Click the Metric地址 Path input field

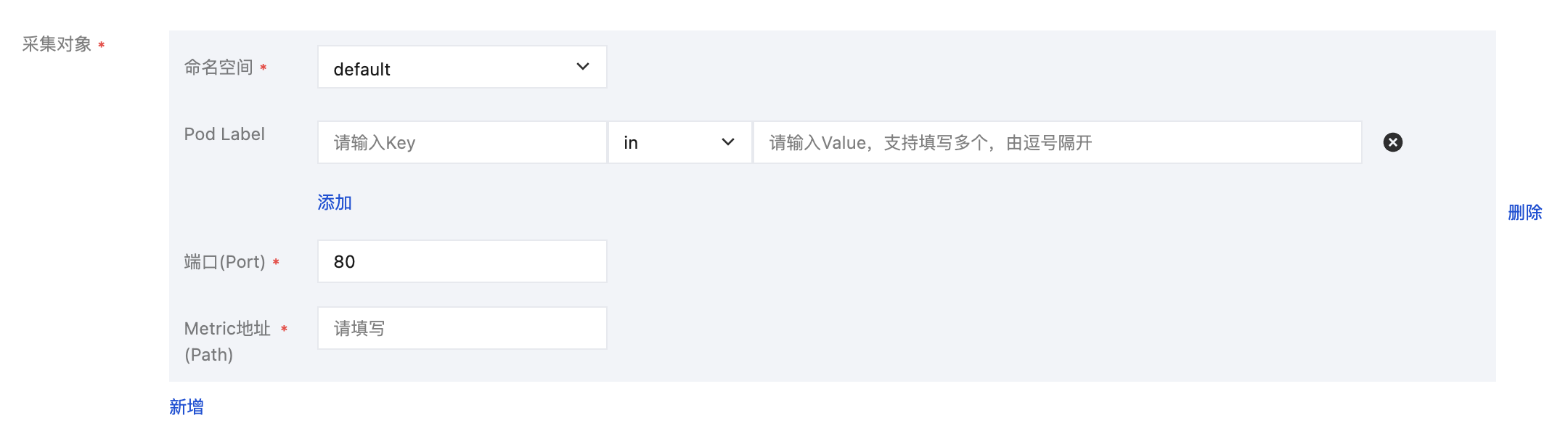point(462,328)
